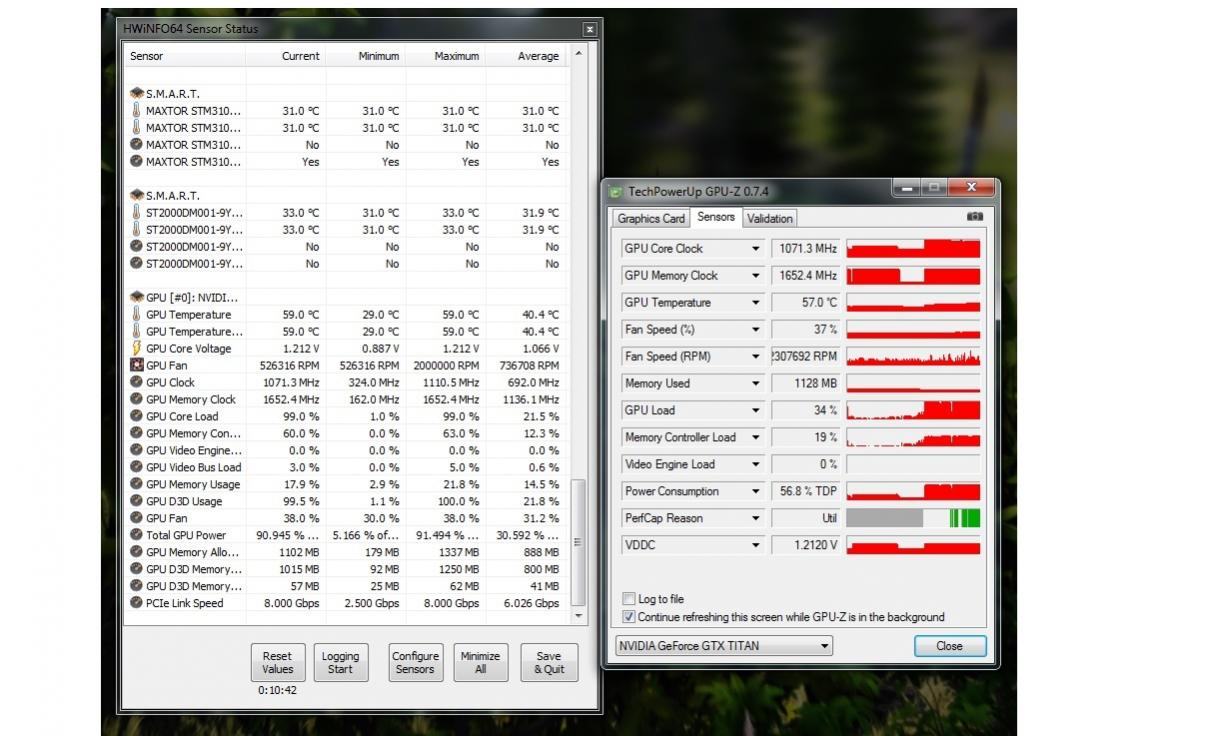Select the GPU Core Voltage 1.212 V row
The width and height of the screenshot is (1227, 736).
pos(346,348)
